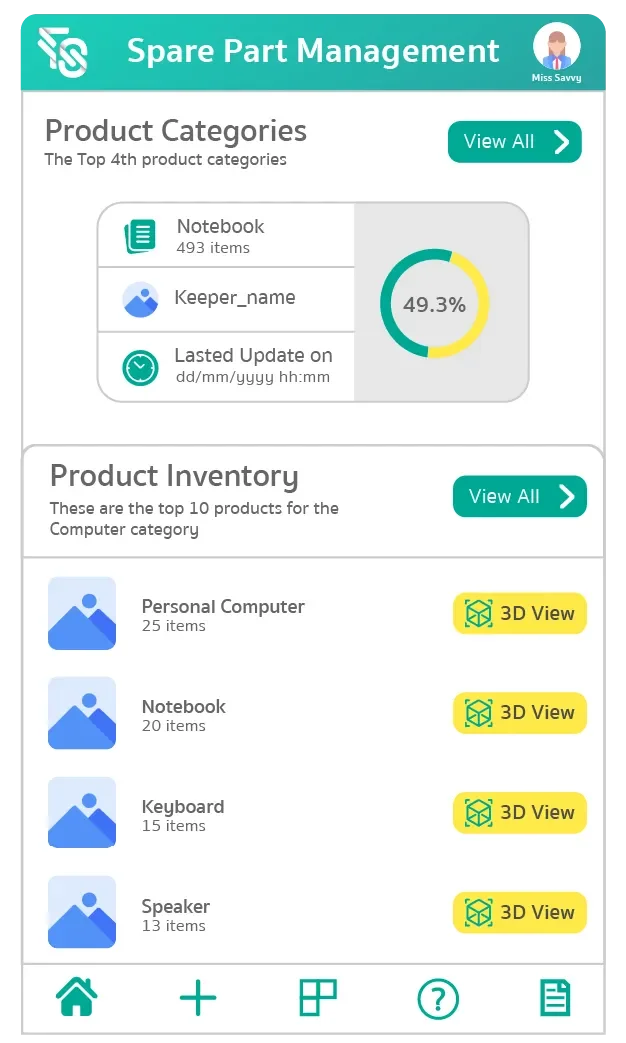626x1043 pixels.
Task: Click the app logo in header
Action: point(63,51)
